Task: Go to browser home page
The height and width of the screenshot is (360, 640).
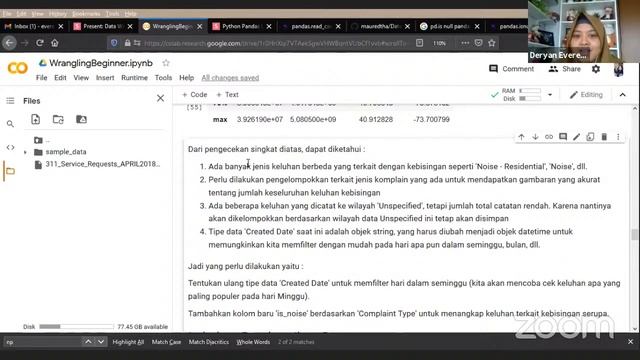Action: 55,42
